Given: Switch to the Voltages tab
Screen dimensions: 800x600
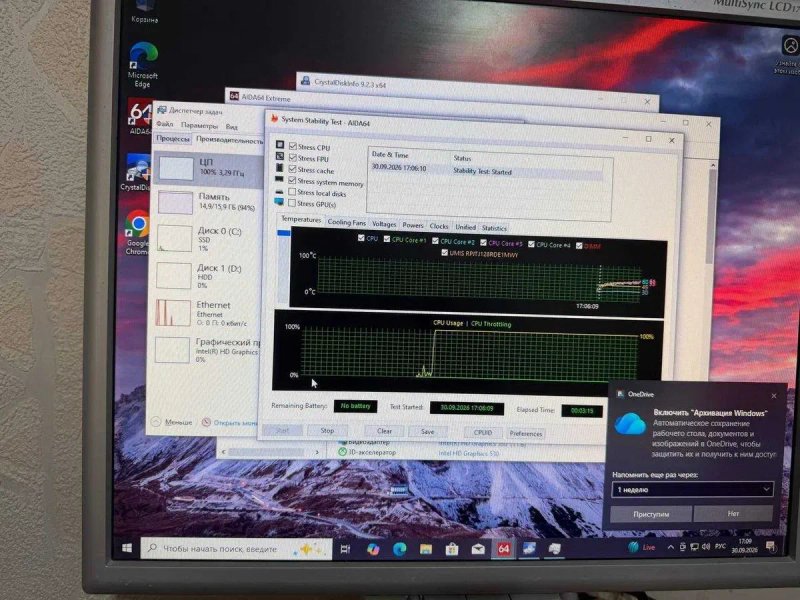Looking at the screenshot, I should coord(384,224).
